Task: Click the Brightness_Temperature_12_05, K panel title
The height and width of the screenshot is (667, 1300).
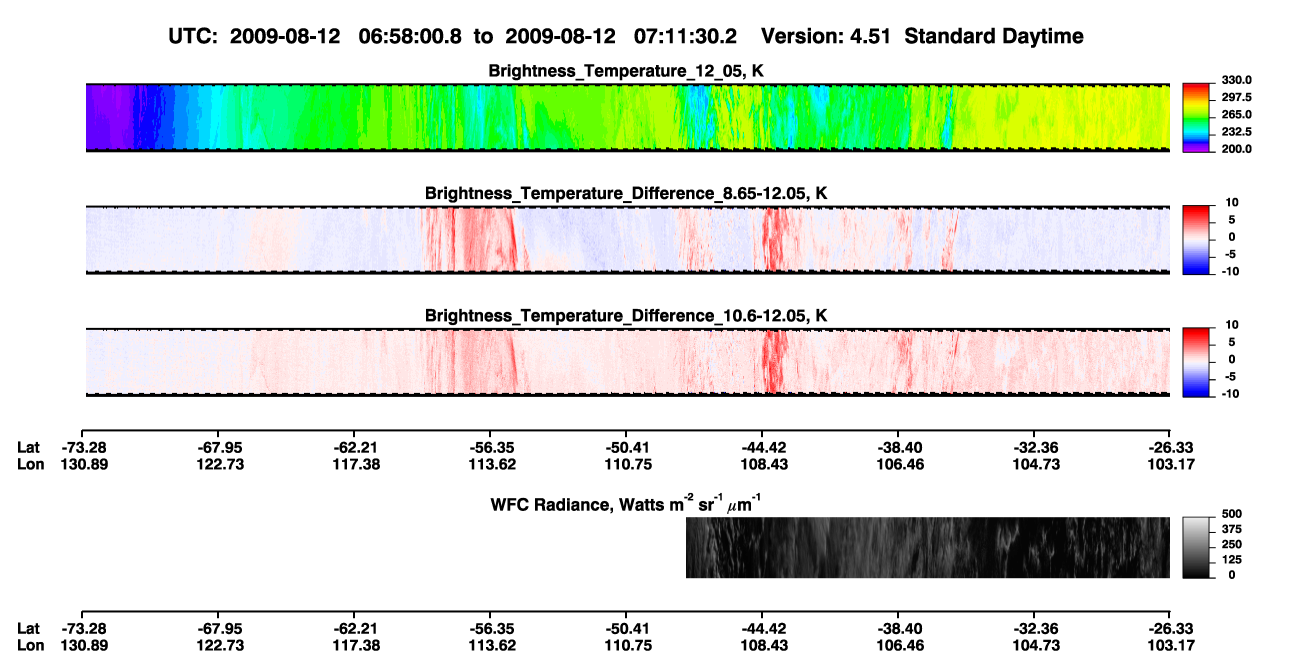Action: pos(627,71)
